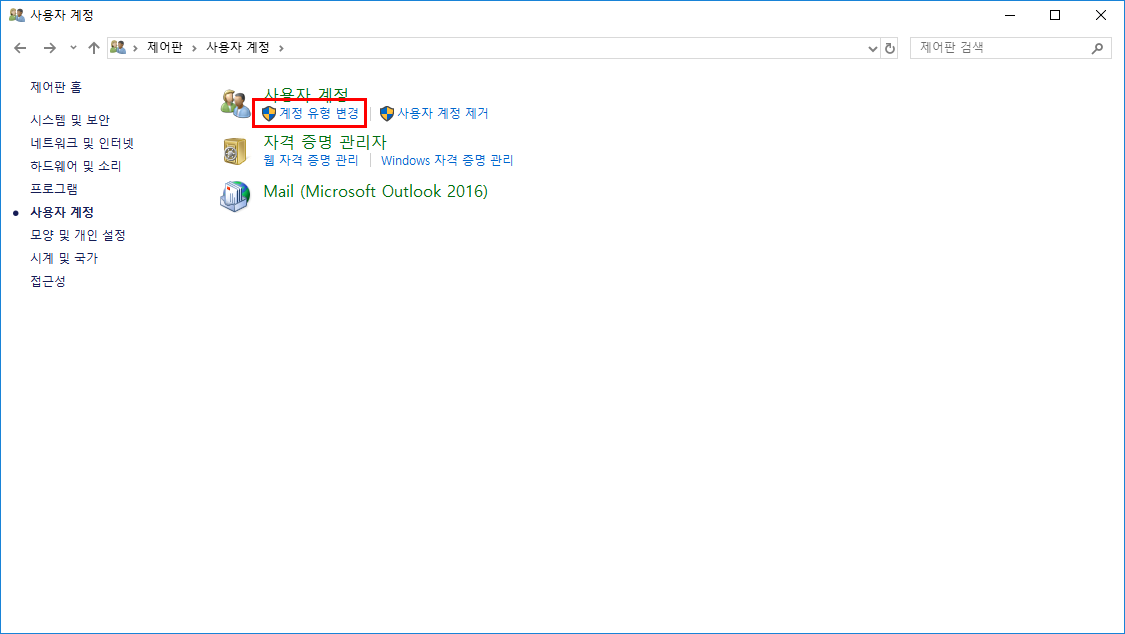Screen dimensions: 1125x634
Task: Expand the address bar history dropdown
Action: click(872, 49)
